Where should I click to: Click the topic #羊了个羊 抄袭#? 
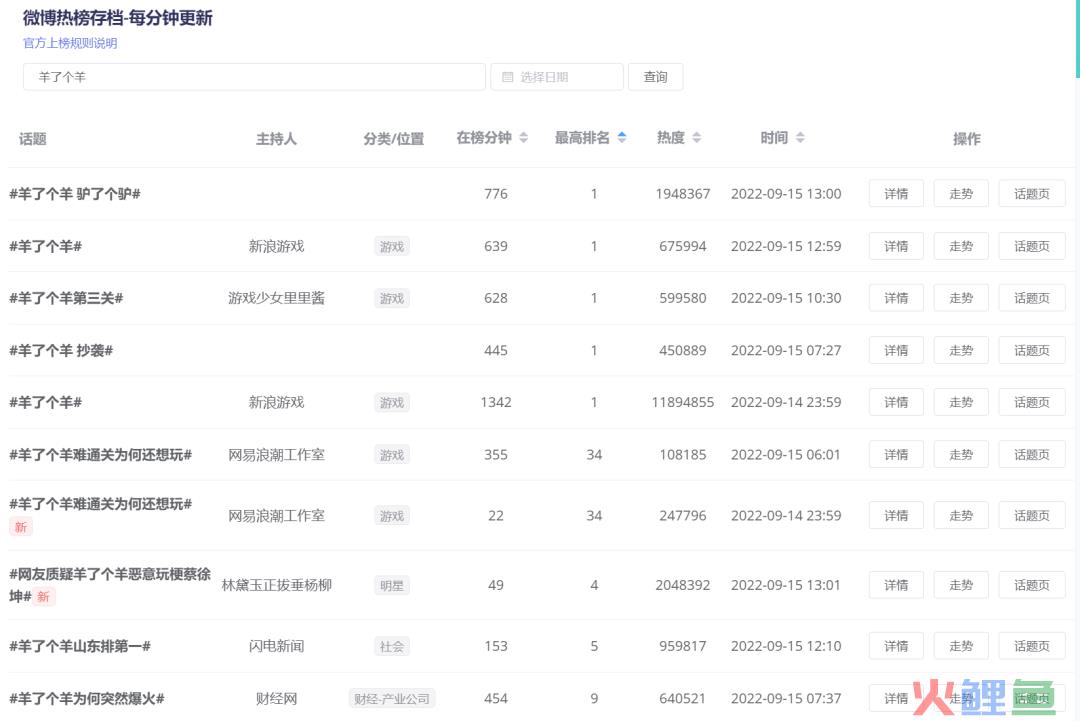click(61, 351)
